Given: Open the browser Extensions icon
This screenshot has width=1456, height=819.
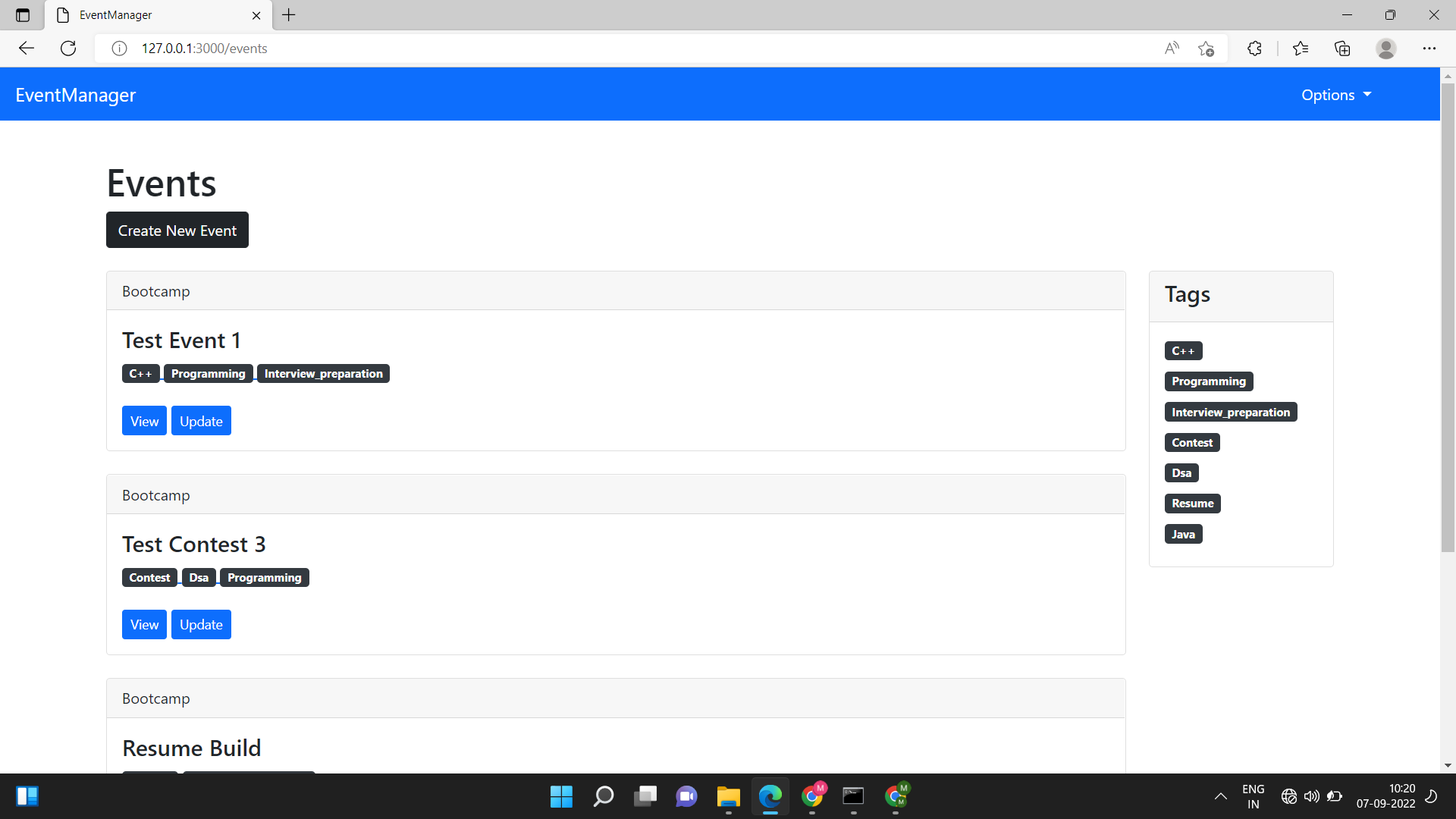Looking at the screenshot, I should (1254, 48).
